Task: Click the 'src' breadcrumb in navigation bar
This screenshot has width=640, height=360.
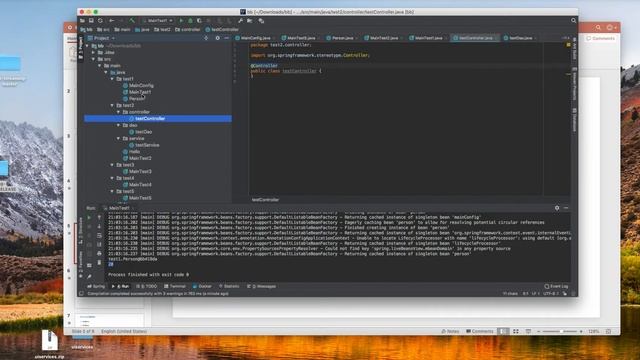Action: [x=103, y=29]
